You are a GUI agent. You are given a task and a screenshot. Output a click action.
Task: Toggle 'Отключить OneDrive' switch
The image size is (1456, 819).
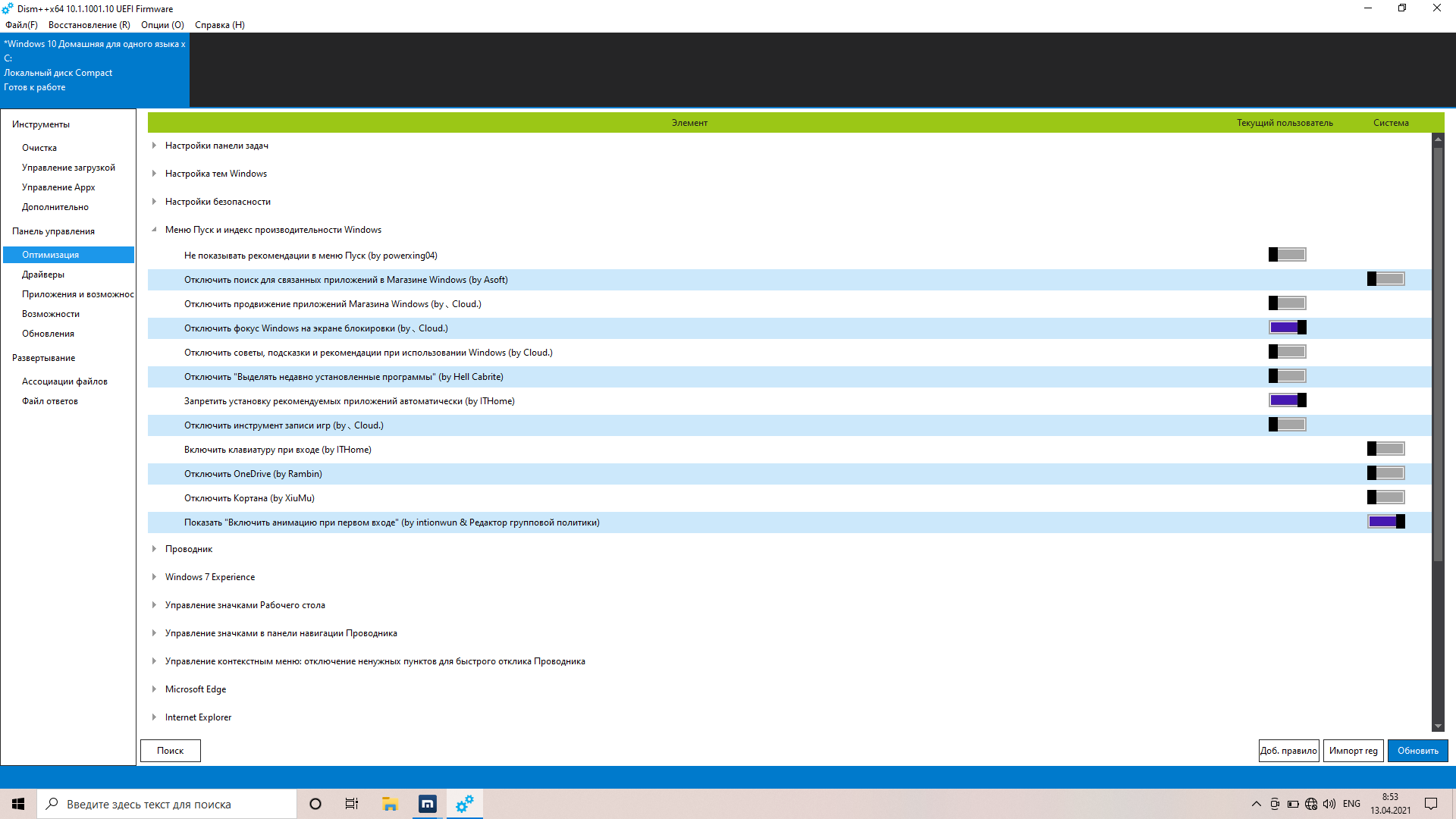tap(1386, 473)
